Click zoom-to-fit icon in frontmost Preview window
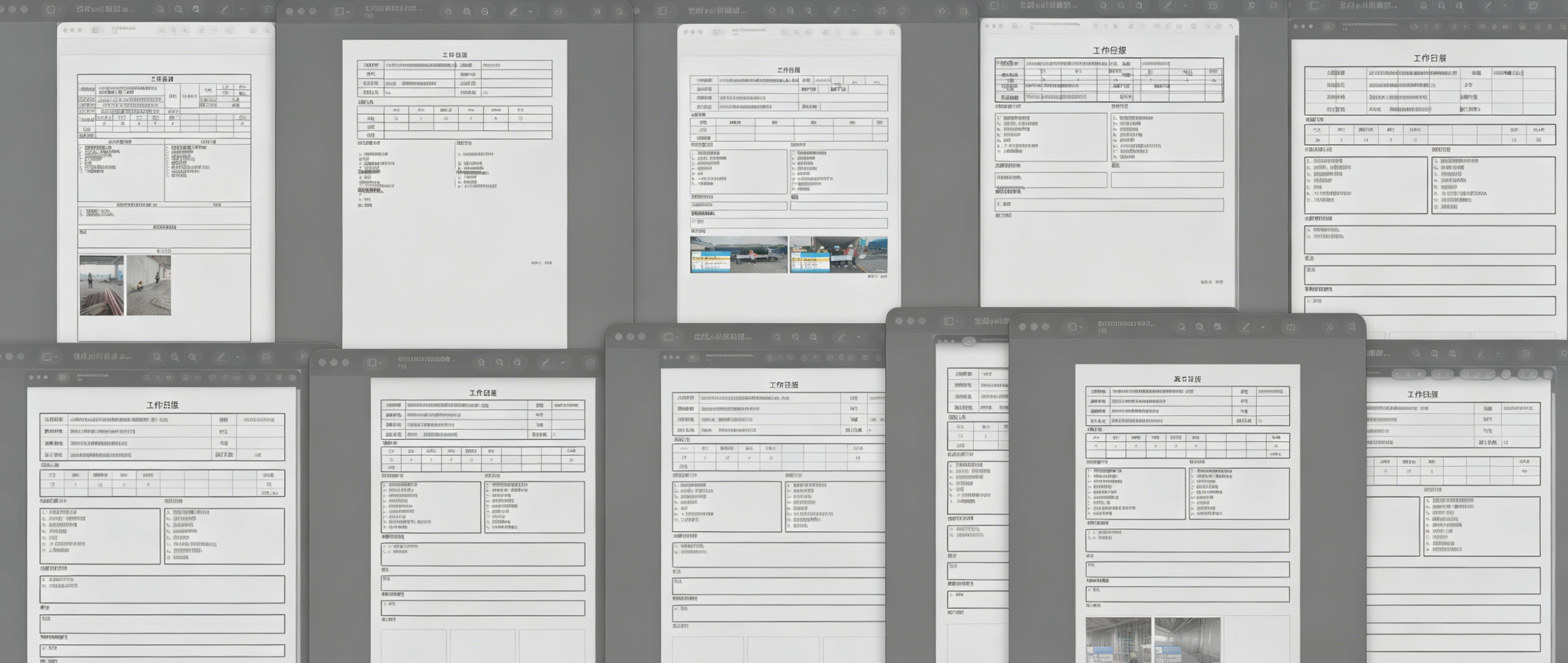 click(1218, 327)
